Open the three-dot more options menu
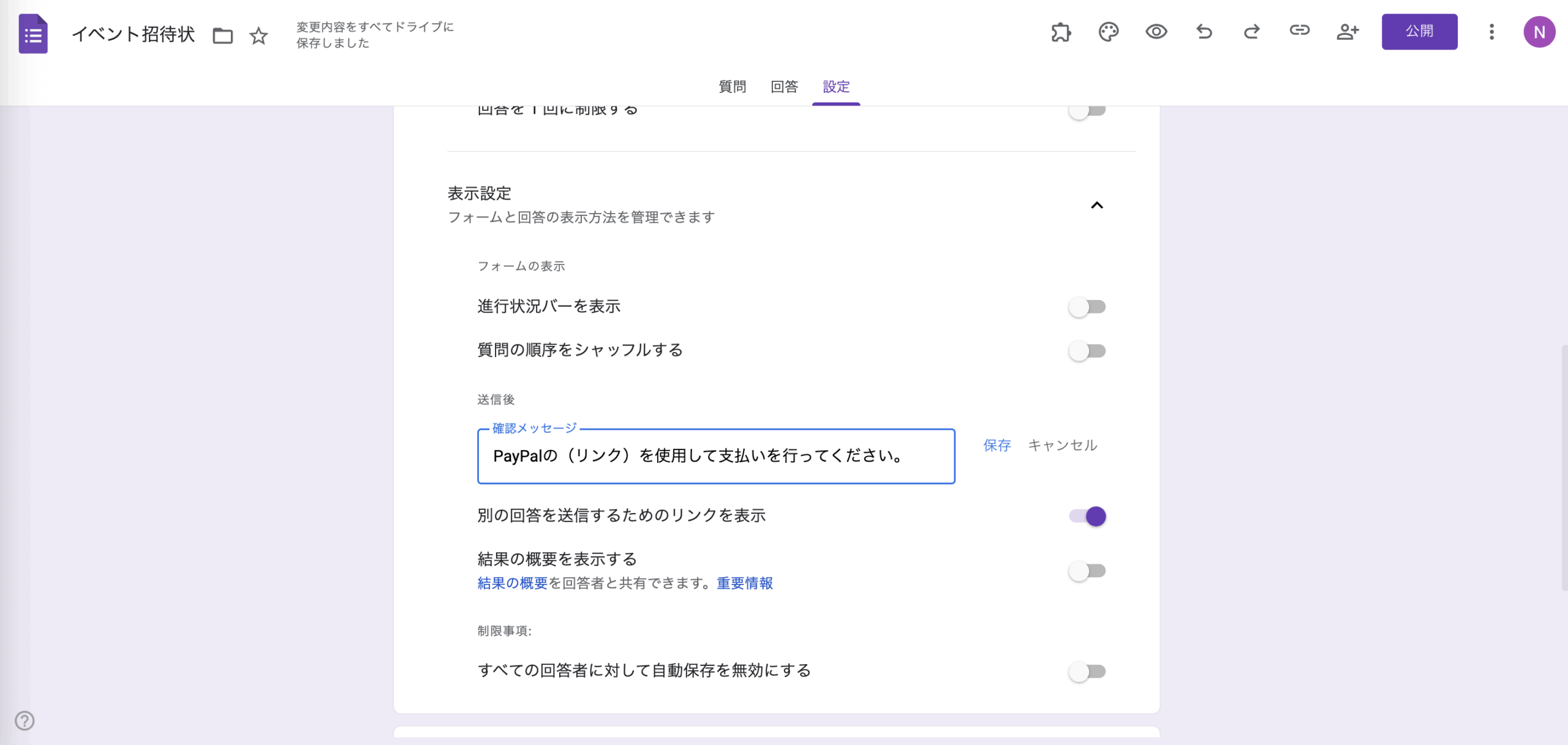Image resolution: width=1568 pixels, height=745 pixels. [1491, 32]
